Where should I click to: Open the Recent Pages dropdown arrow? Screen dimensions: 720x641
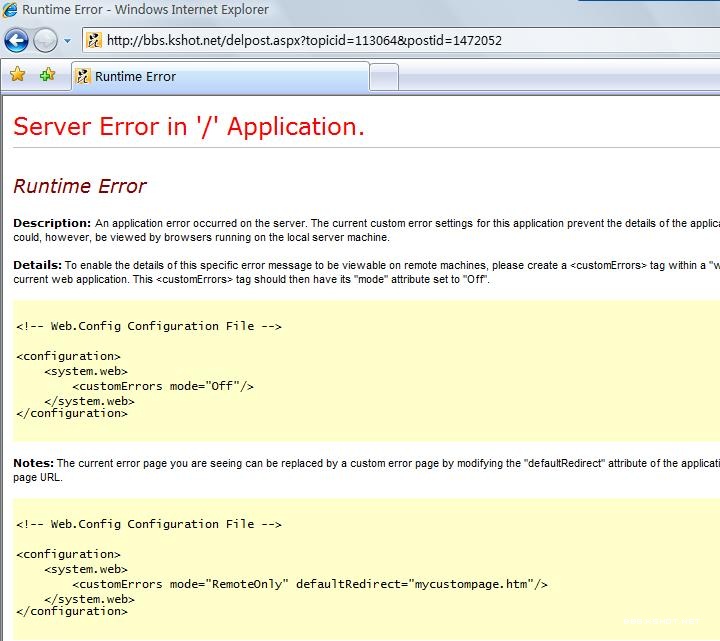(x=67, y=41)
